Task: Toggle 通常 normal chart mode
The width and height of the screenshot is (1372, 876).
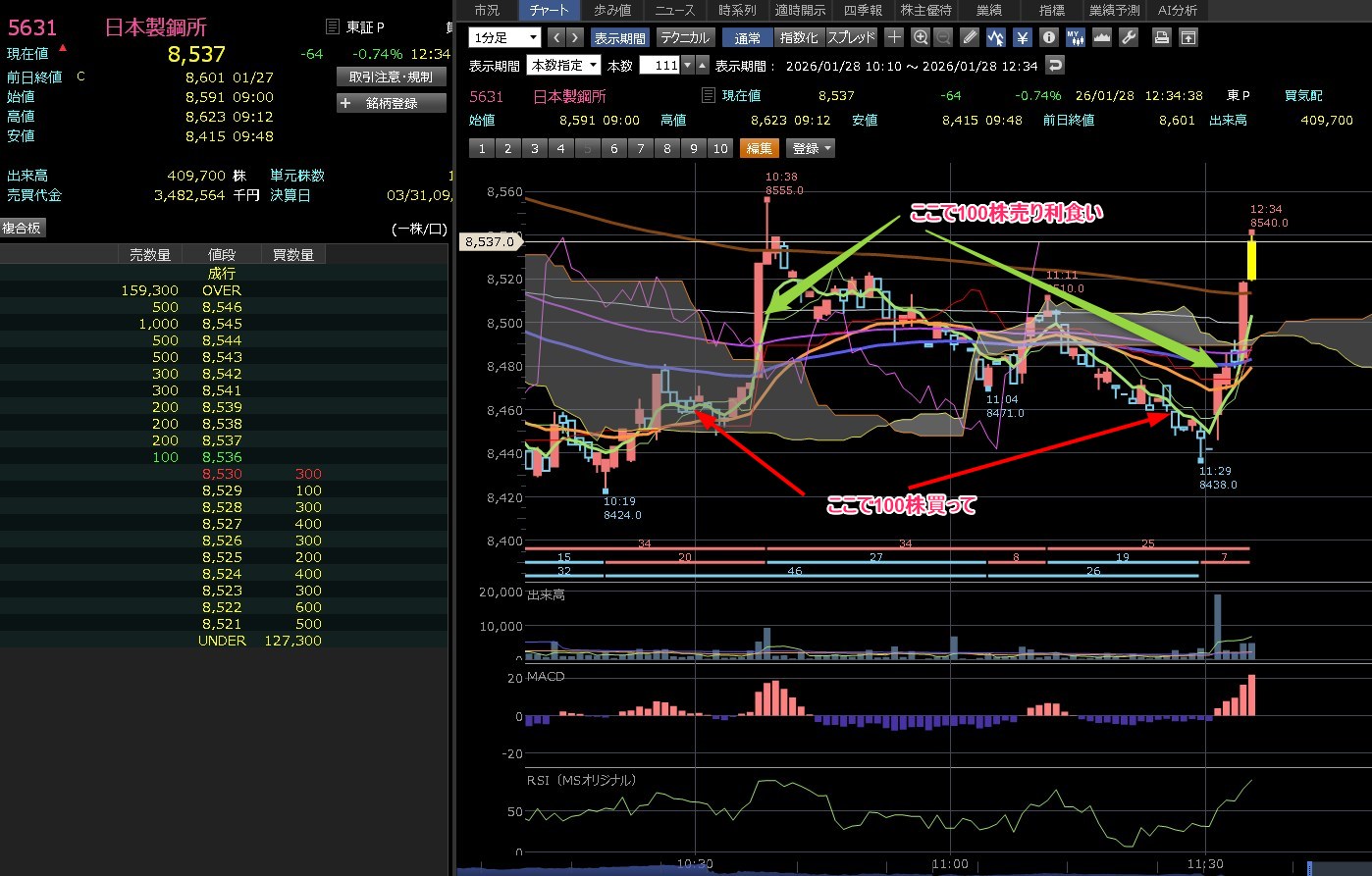Action: (x=748, y=38)
